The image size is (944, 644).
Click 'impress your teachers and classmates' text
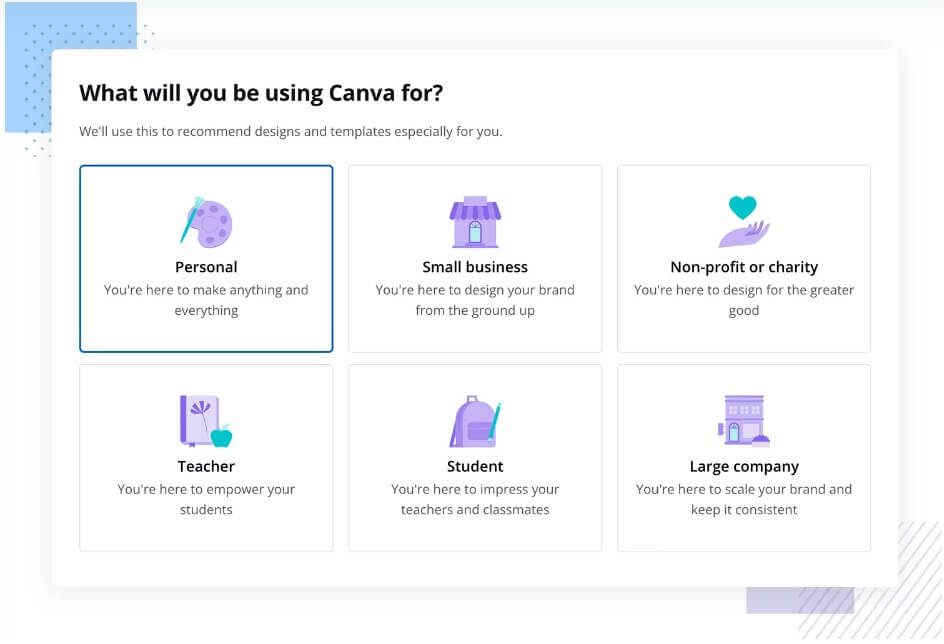[475, 500]
